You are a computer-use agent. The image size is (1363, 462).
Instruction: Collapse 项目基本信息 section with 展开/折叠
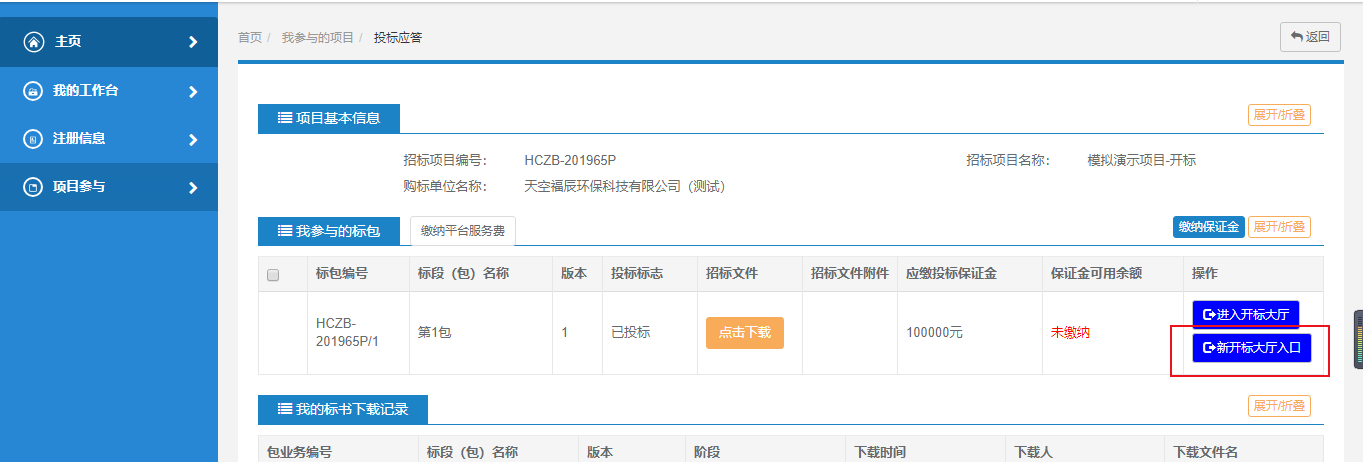[x=1279, y=115]
